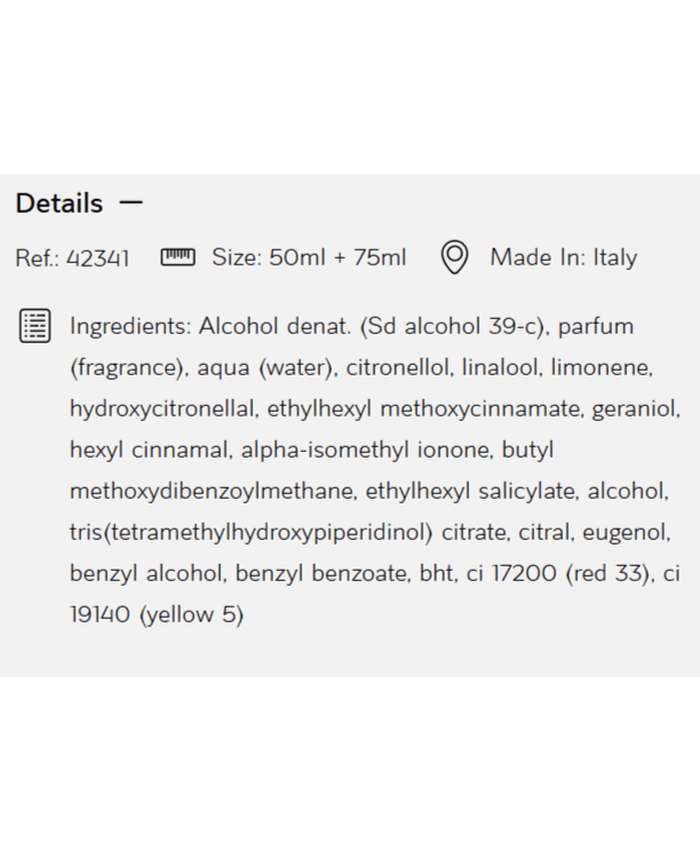The height and width of the screenshot is (850, 700).
Task: Click the 19140 (yellow 5) text
Action: pos(156,614)
